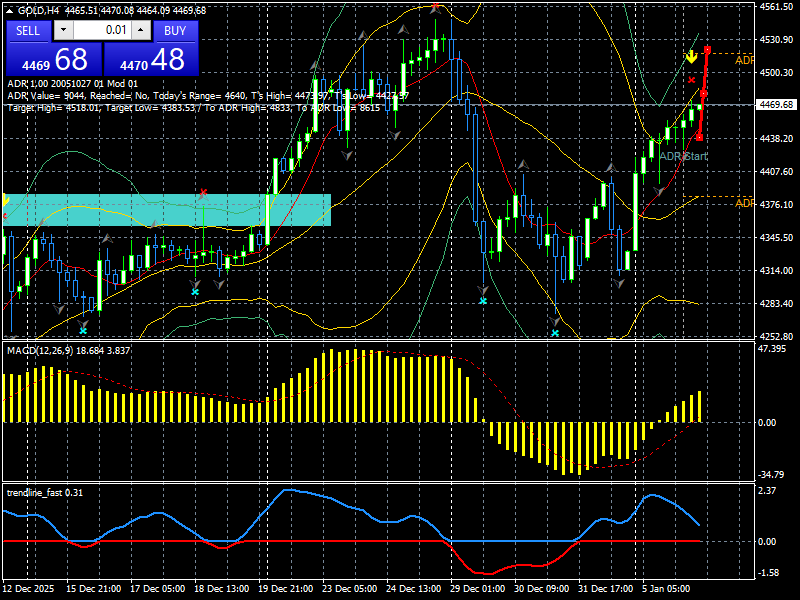Select the red x marker at the chart's top peak
This screenshot has width=800, height=600.
click(x=435, y=8)
